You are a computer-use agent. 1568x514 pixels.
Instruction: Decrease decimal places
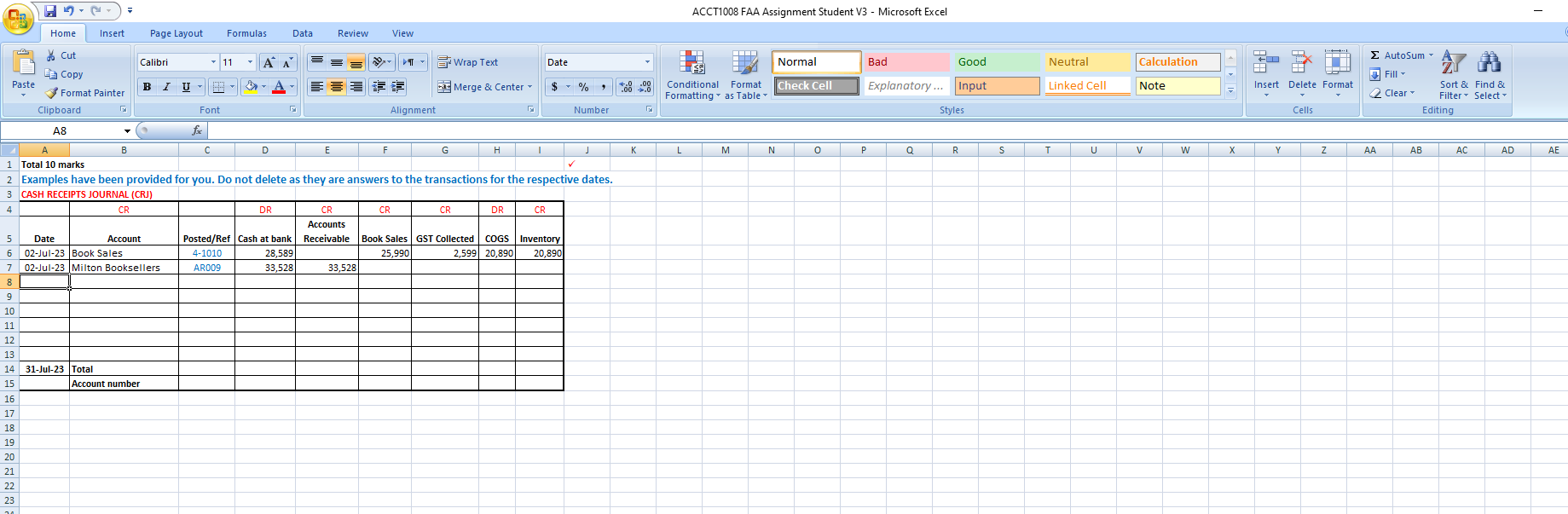[x=645, y=87]
